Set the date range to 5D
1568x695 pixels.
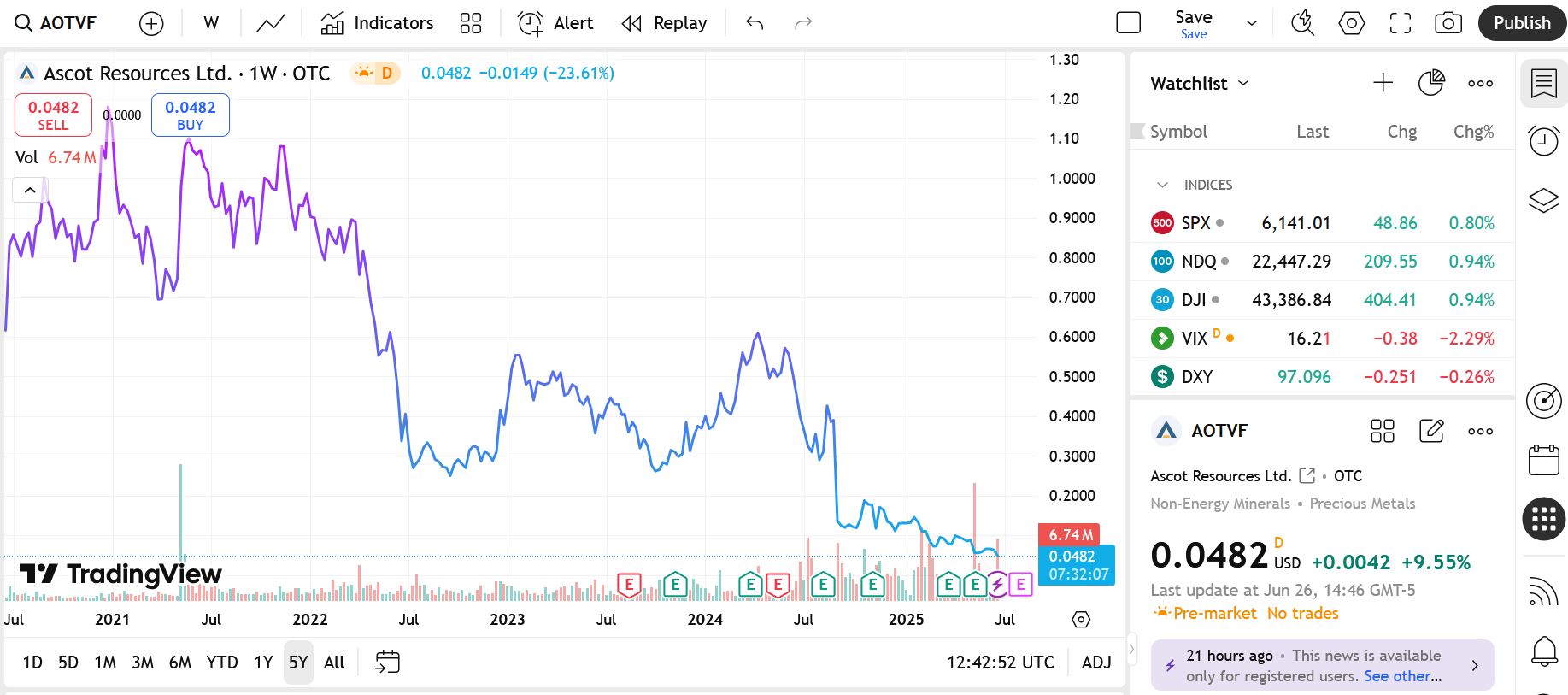(68, 663)
